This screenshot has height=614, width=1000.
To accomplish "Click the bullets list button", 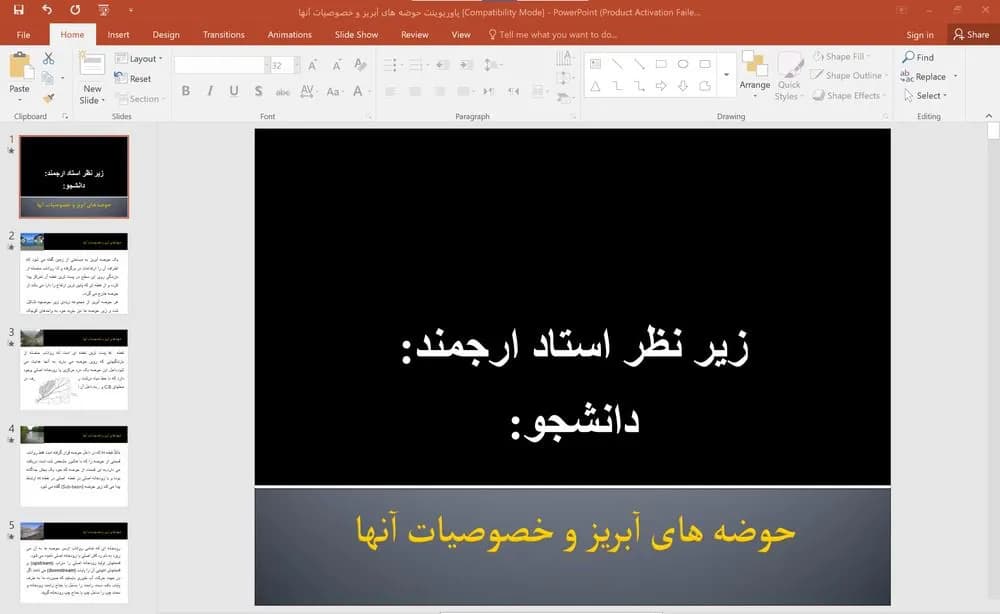I will (x=392, y=65).
